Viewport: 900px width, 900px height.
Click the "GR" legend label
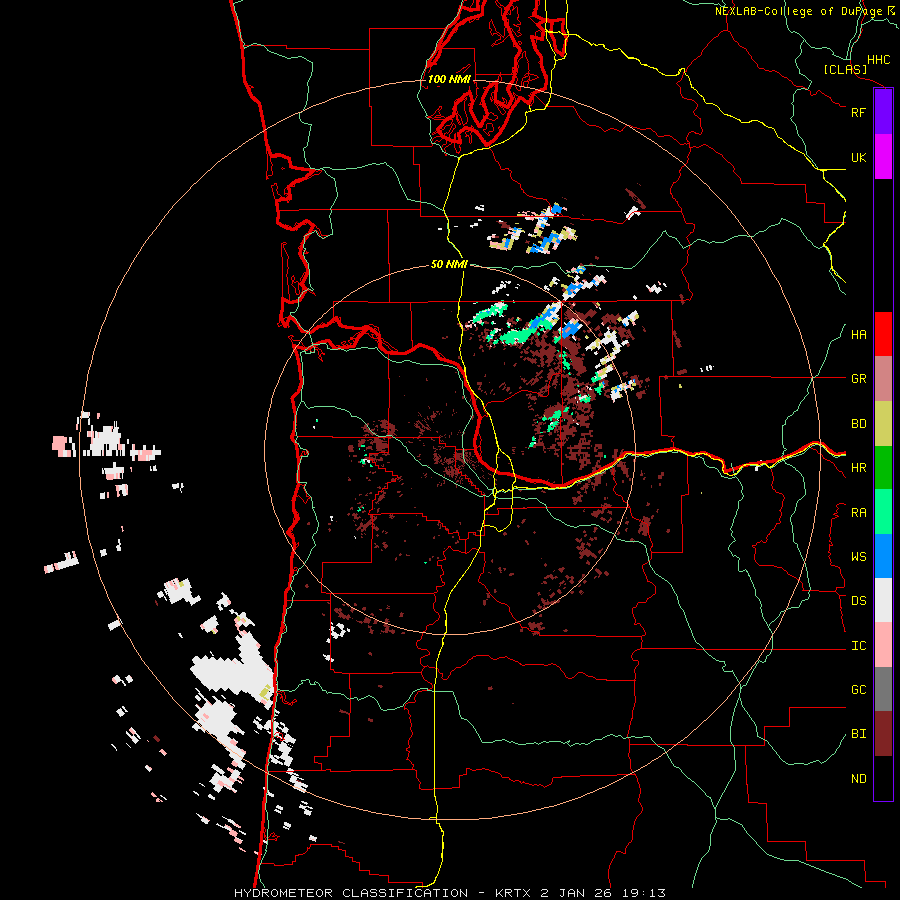pyautogui.click(x=858, y=379)
